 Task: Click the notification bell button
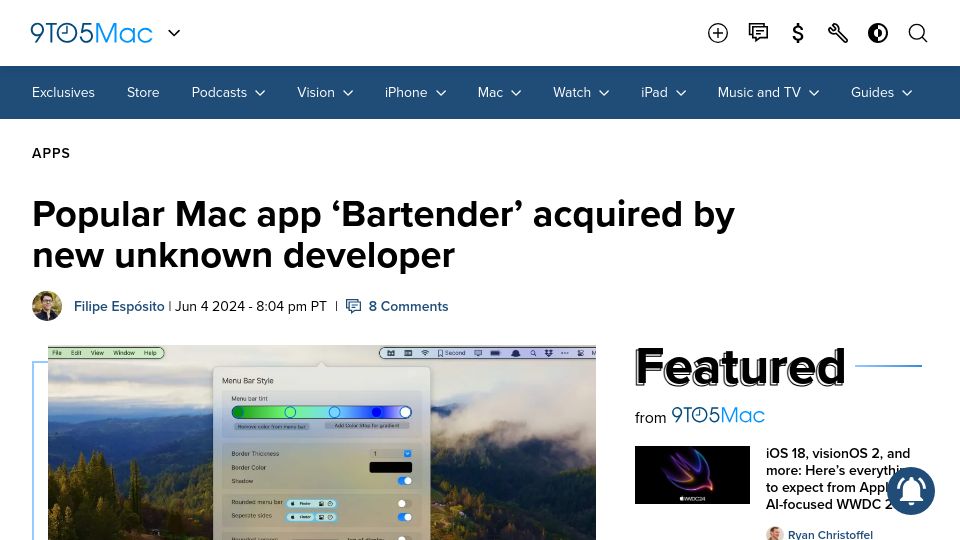coord(911,491)
